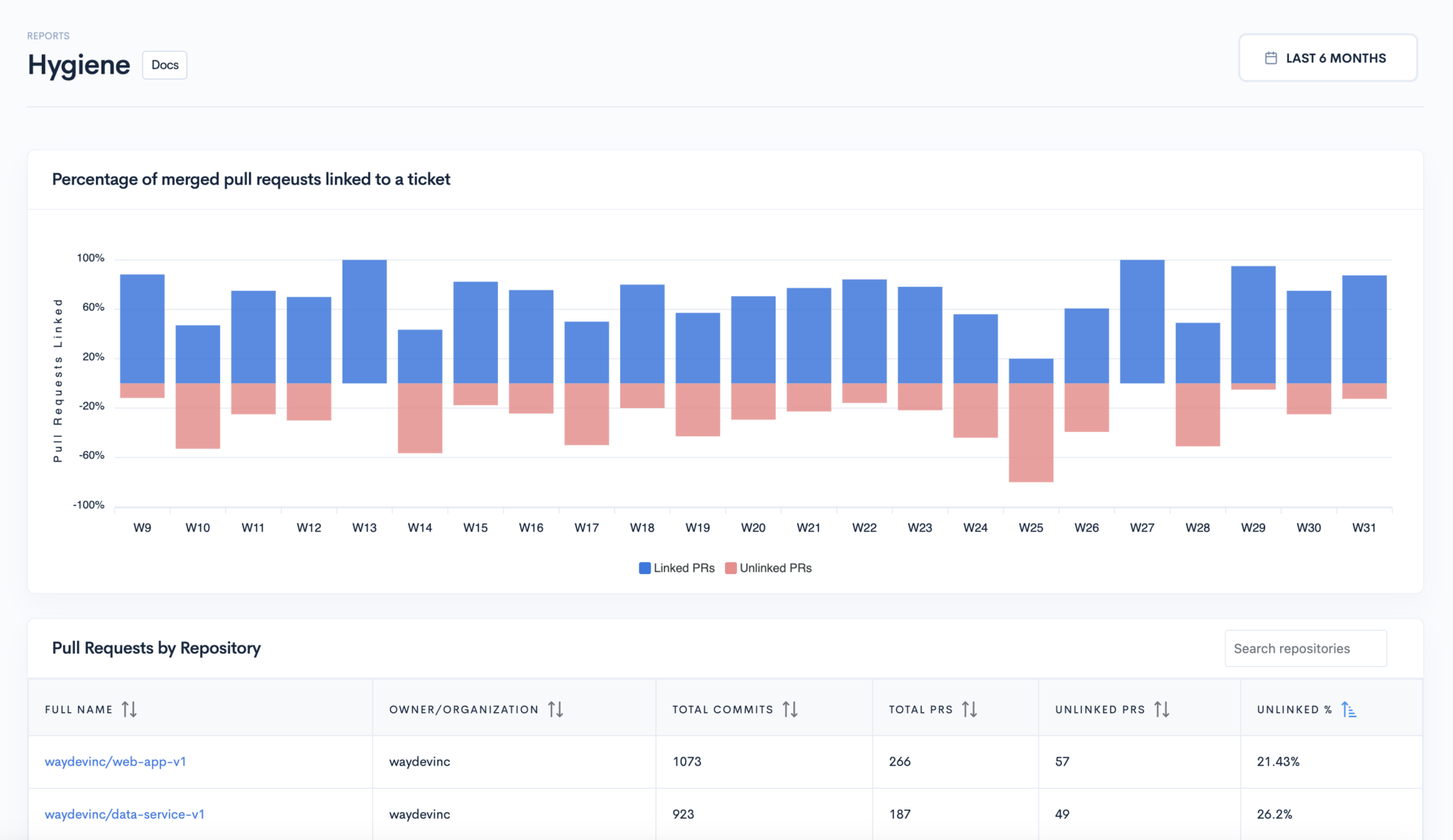This screenshot has height=840, width=1453.
Task: Open the waydevinc/web-app-v1 repository link
Action: (116, 761)
